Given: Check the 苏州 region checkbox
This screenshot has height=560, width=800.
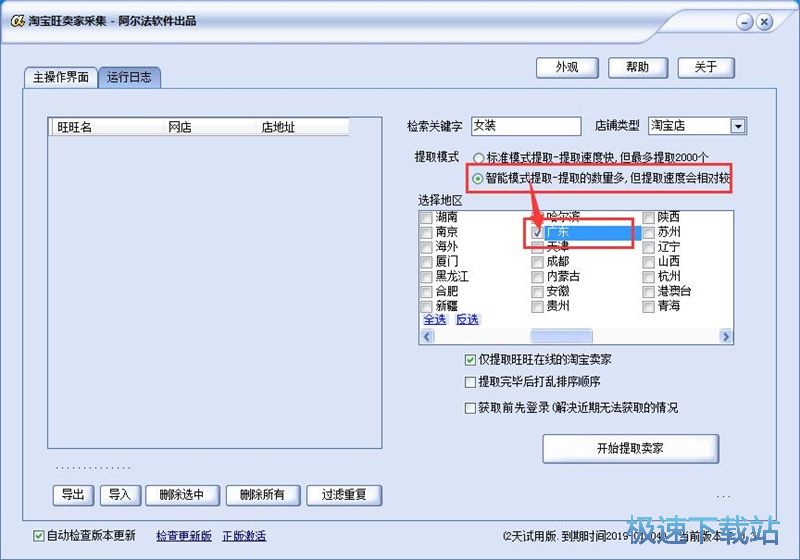Looking at the screenshot, I should point(648,233).
